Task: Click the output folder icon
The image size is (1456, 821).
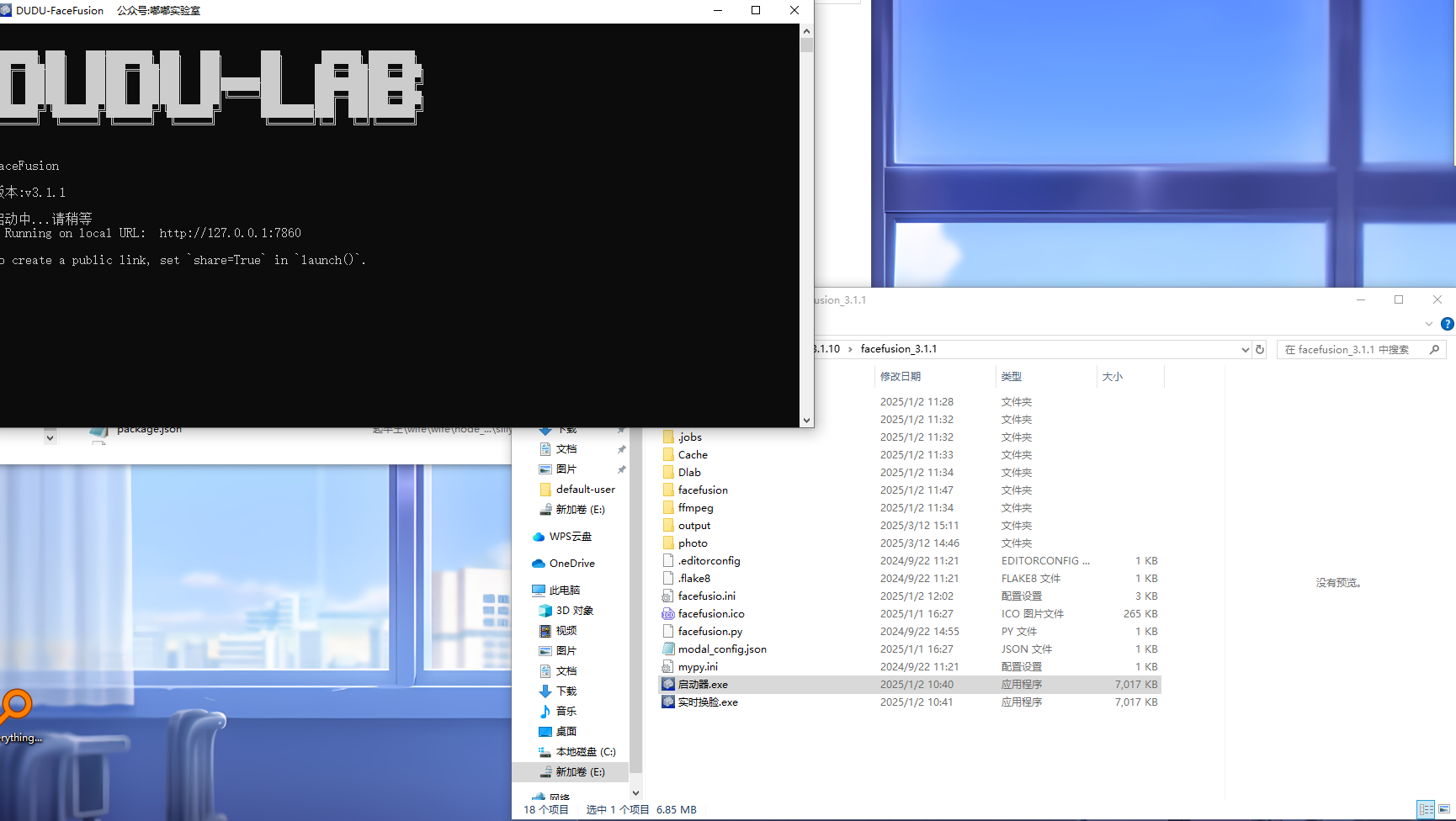Action: [x=668, y=525]
